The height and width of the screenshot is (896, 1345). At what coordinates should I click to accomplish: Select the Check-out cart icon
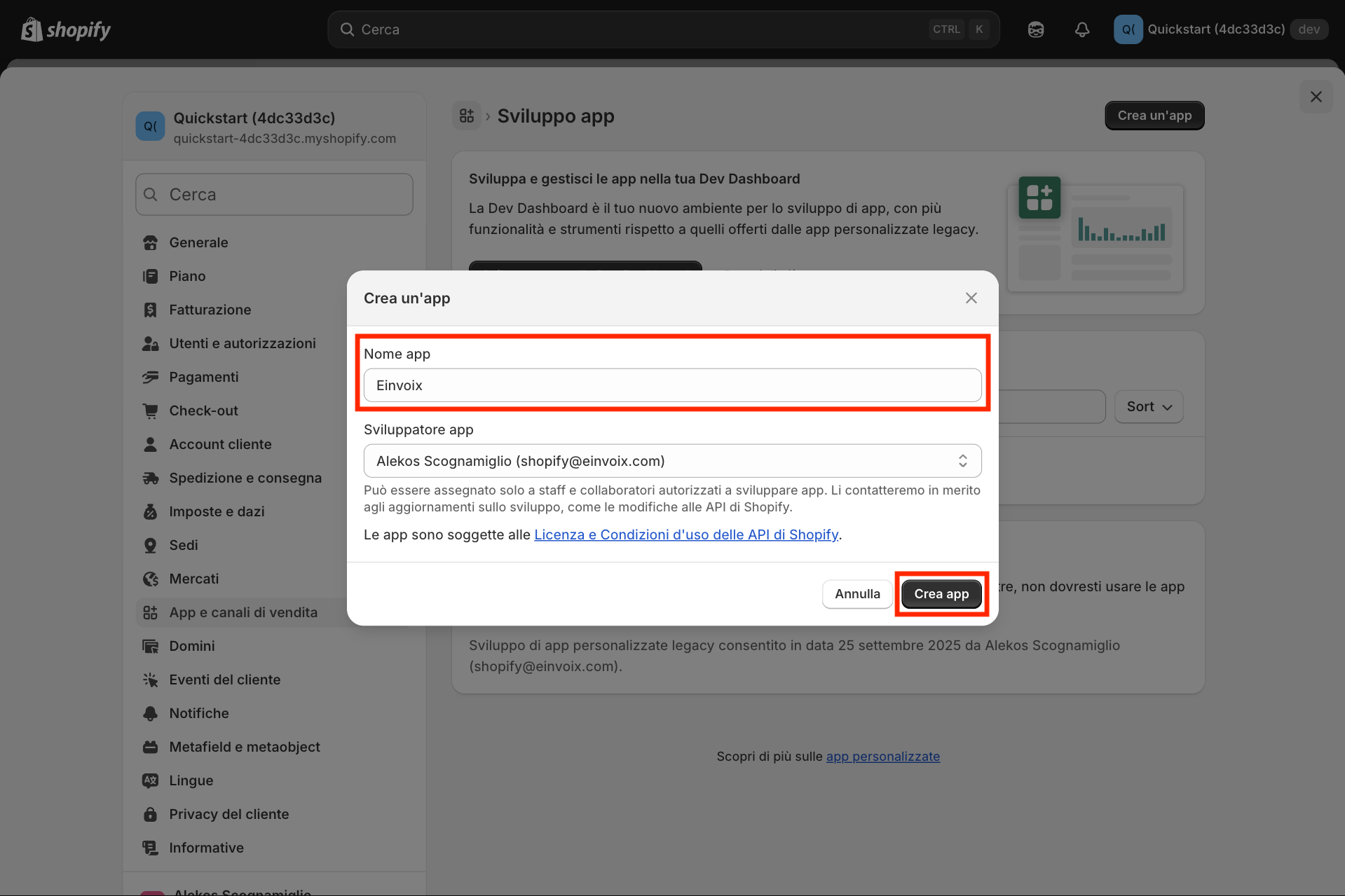[x=151, y=411]
